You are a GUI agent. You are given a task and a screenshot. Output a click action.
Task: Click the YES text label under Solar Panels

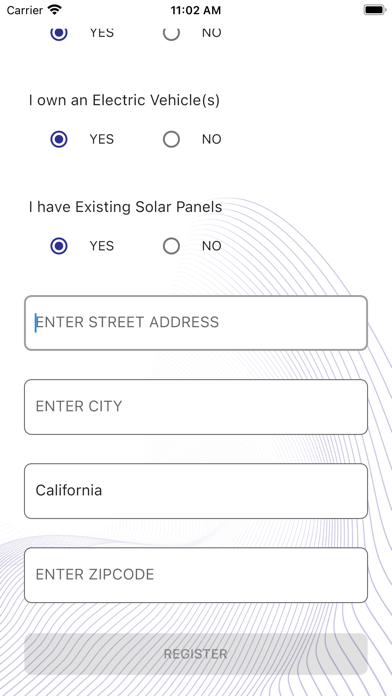pos(102,246)
